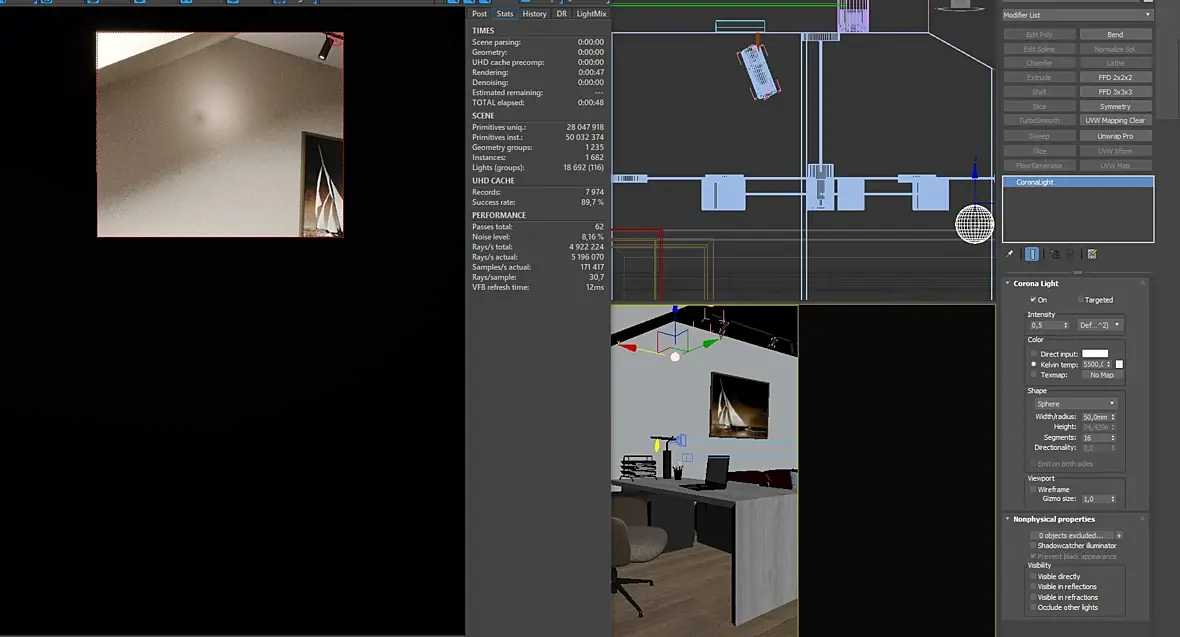Click the FFD 3x3x3 modifier button
The height and width of the screenshot is (637, 1180).
click(1115, 92)
